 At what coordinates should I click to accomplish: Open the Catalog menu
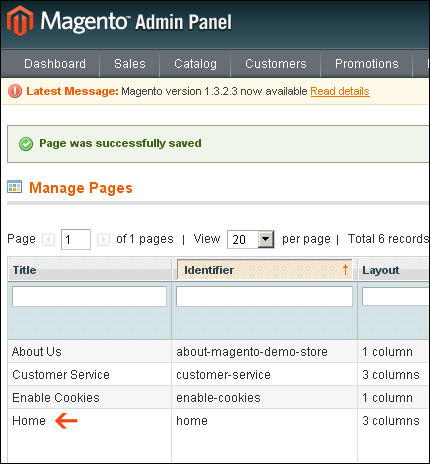[x=195, y=64]
